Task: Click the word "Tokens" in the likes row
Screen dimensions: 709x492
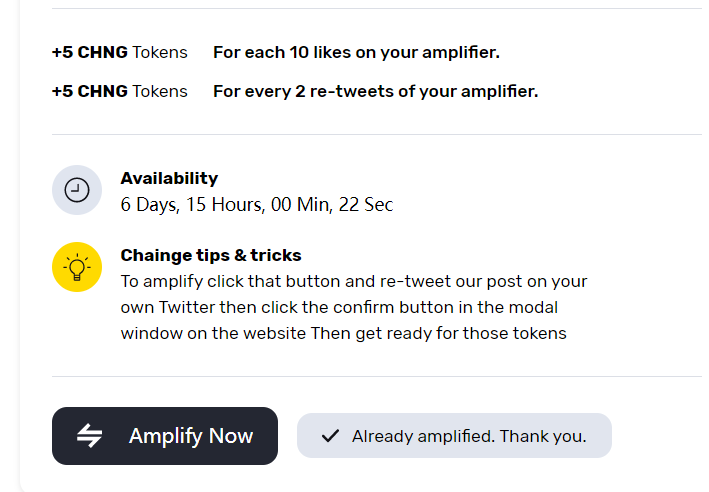Action: pos(160,52)
